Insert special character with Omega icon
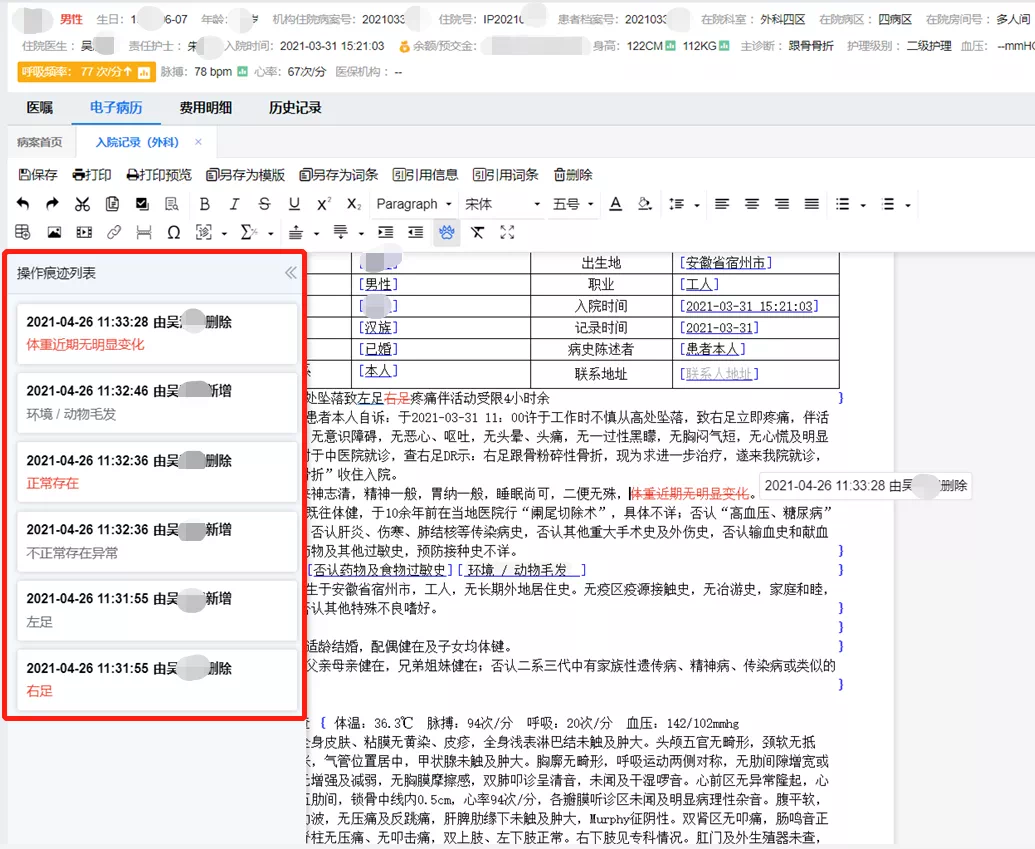The width and height of the screenshot is (1035, 849). pos(174,233)
